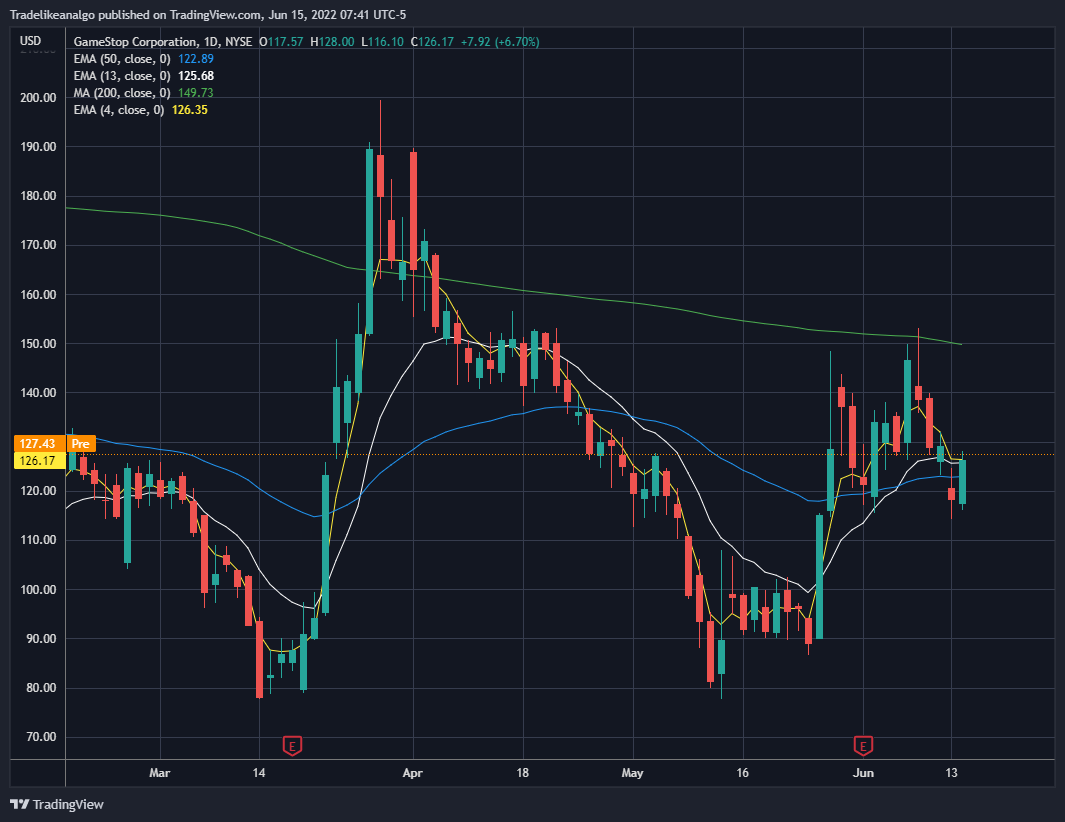Click the 13 date label on time axis

click(952, 773)
